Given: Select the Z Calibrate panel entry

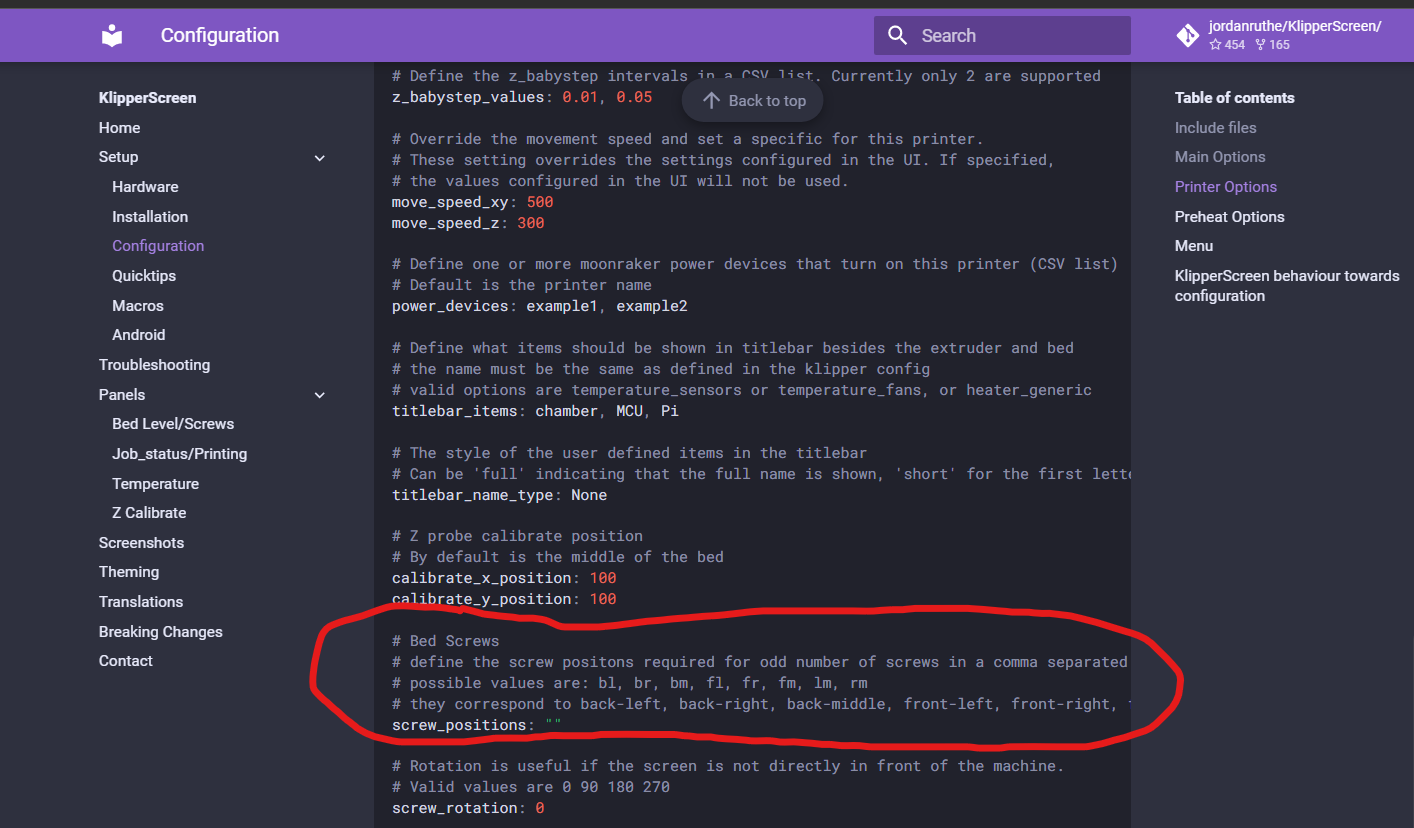Looking at the screenshot, I should 150,512.
